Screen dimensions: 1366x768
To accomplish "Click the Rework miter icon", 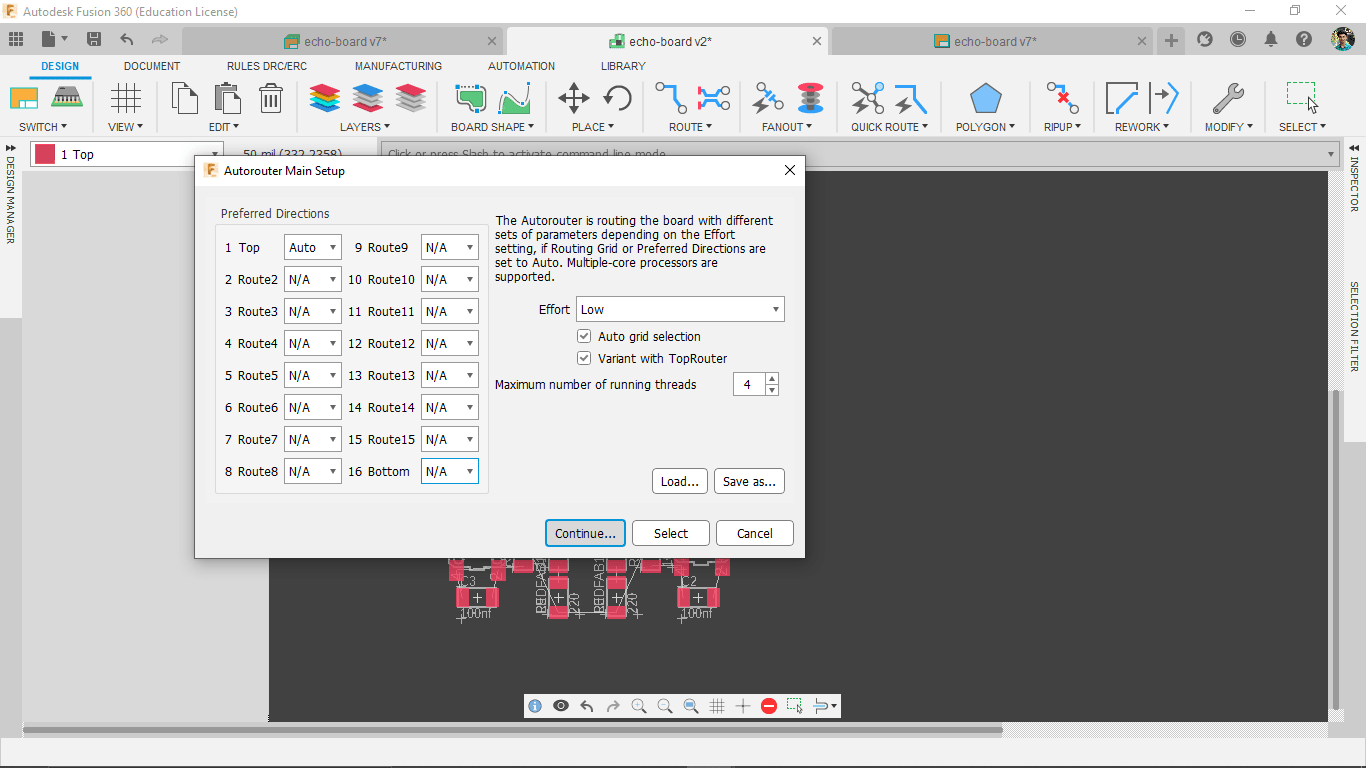I will (1122, 98).
